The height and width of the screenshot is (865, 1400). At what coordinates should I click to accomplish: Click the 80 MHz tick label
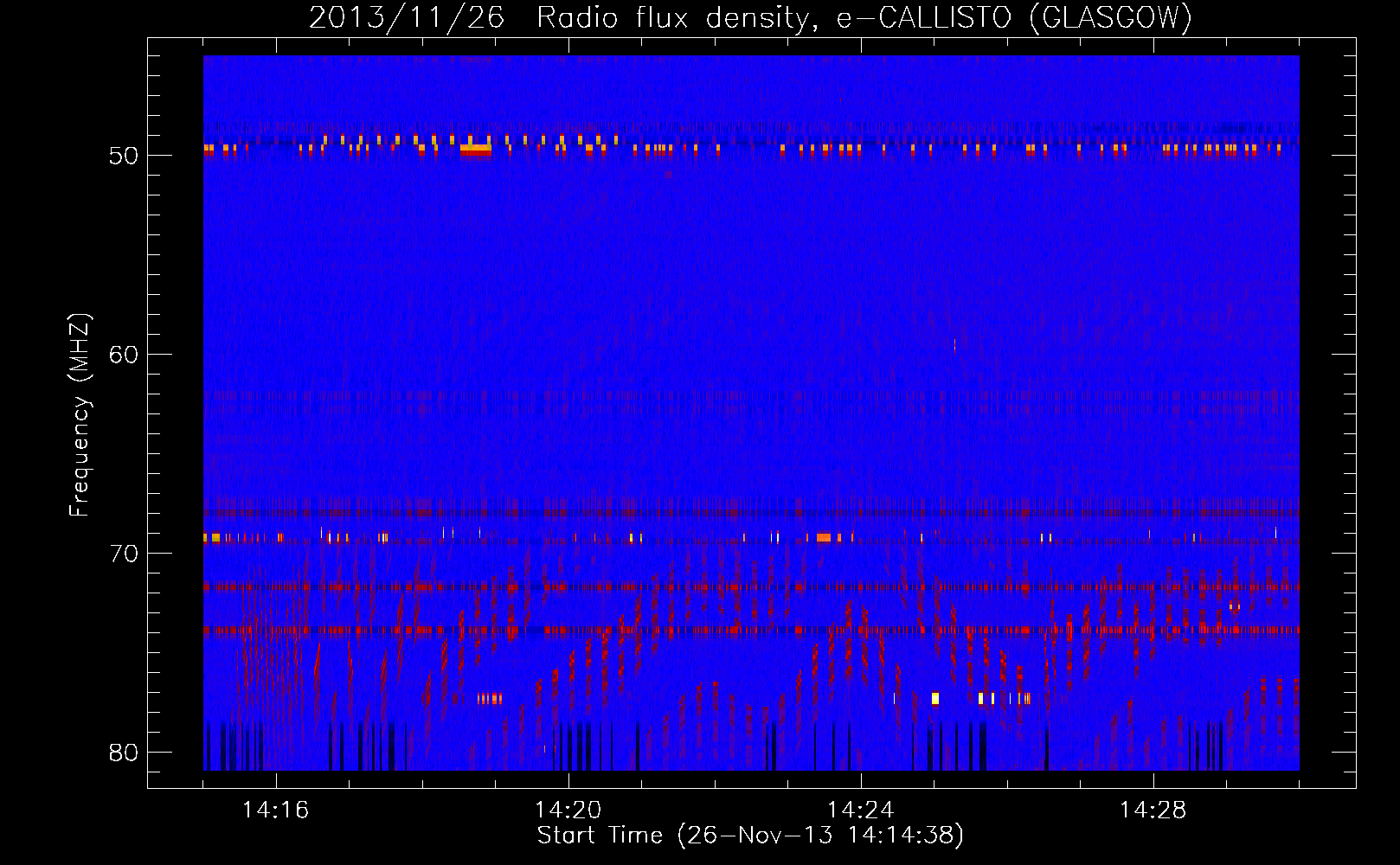[124, 753]
